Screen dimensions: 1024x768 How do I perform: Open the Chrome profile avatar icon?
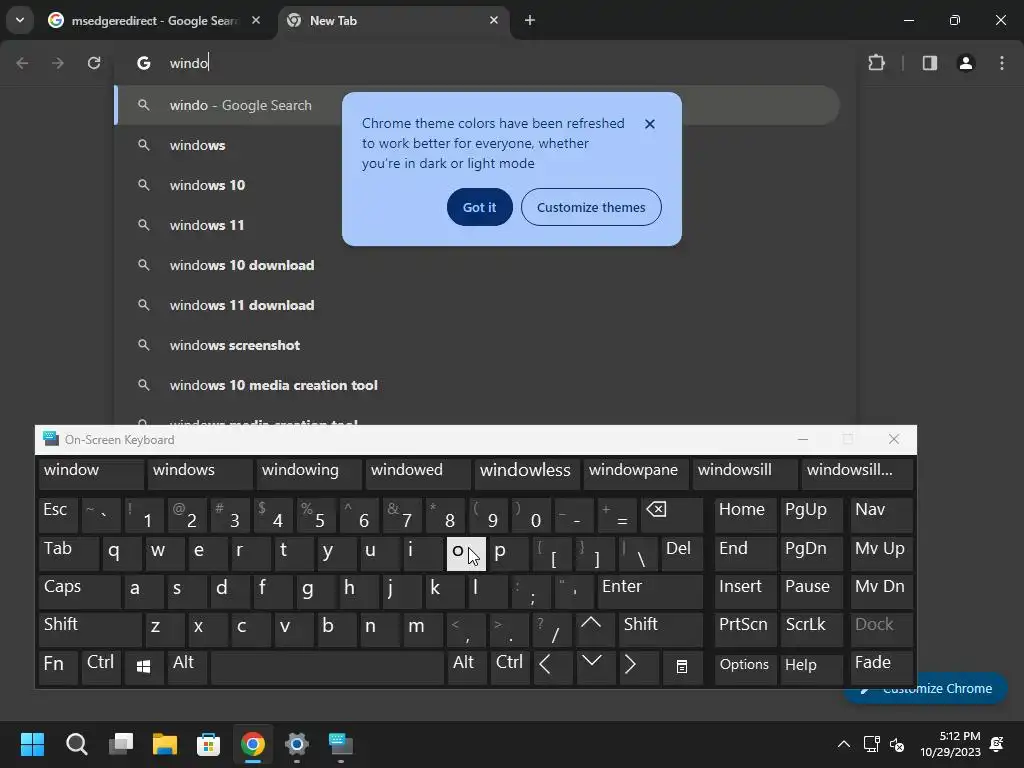coord(966,63)
